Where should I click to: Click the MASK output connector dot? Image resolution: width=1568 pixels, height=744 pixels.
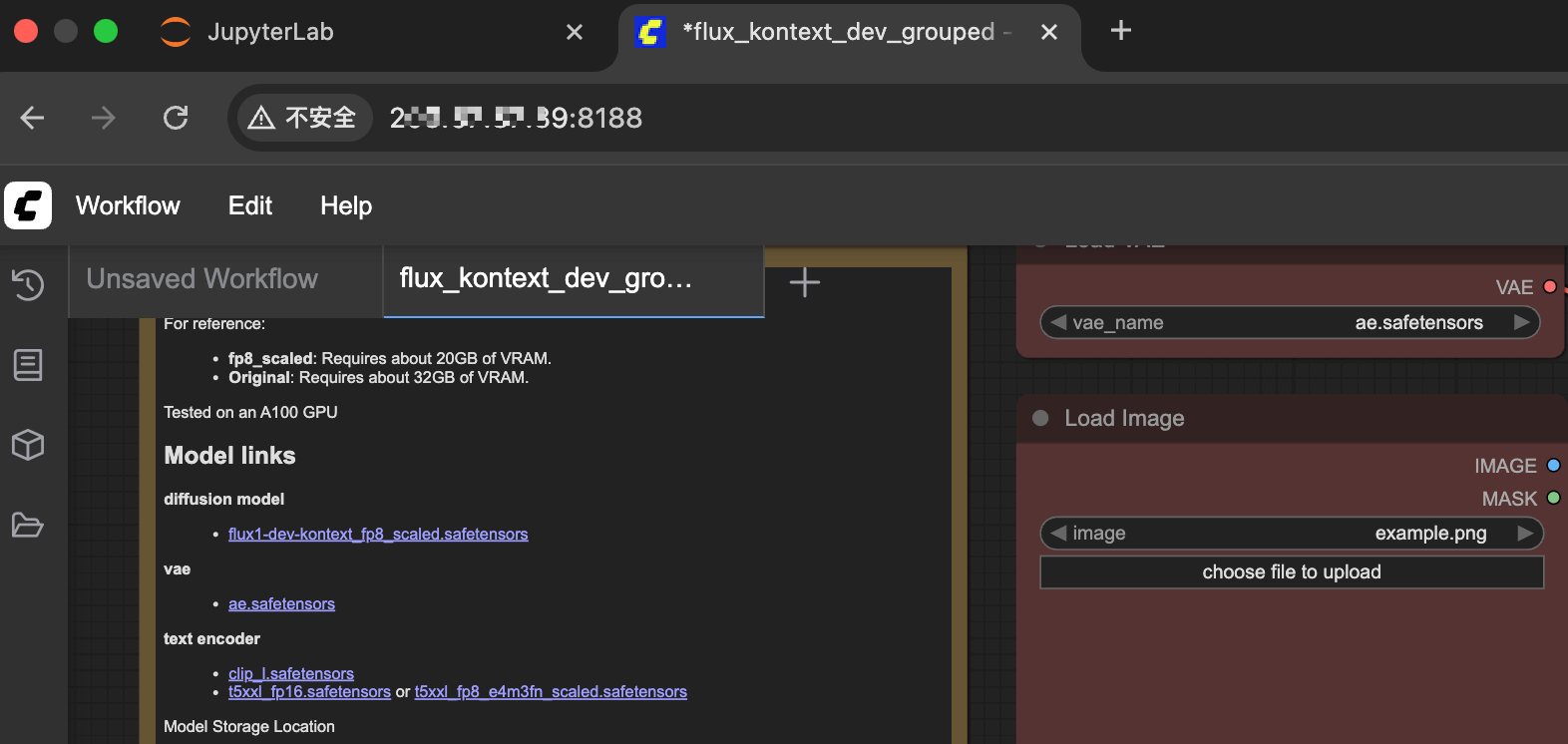(x=1553, y=498)
